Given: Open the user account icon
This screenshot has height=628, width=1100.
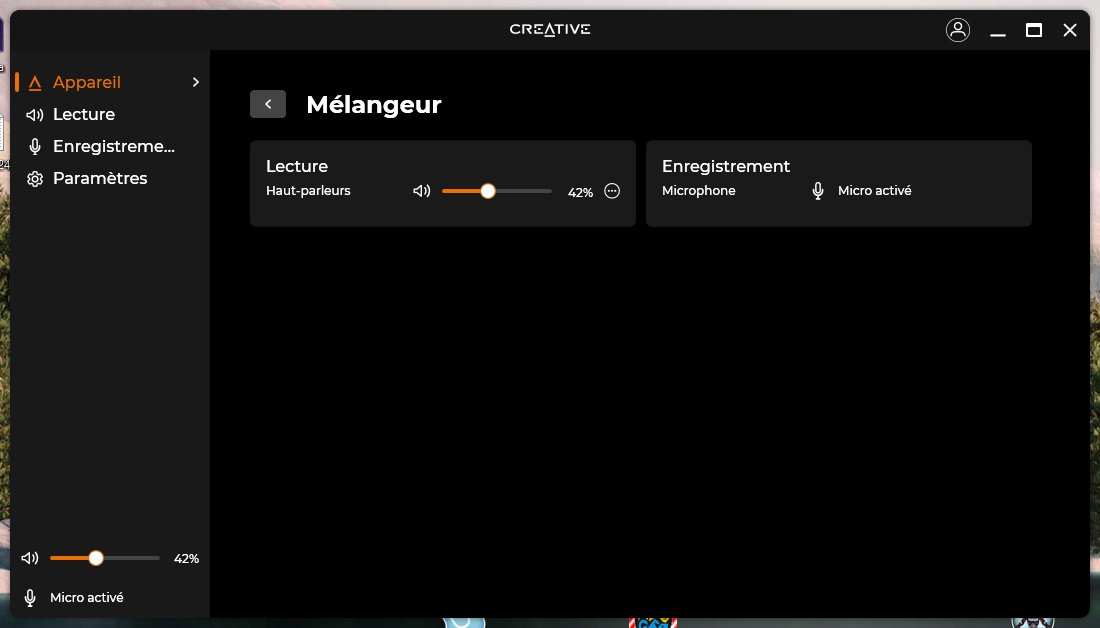Looking at the screenshot, I should click(x=957, y=30).
